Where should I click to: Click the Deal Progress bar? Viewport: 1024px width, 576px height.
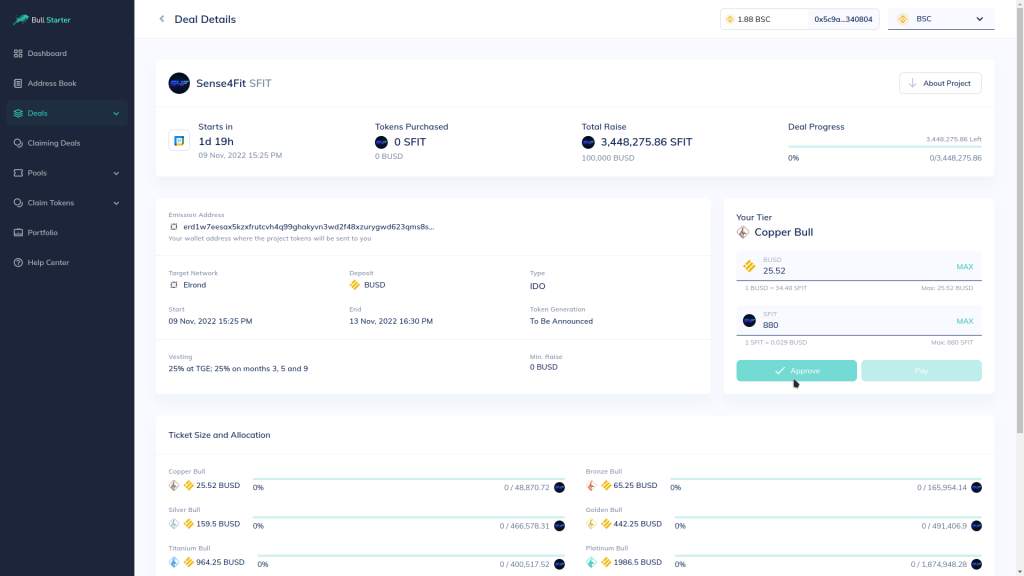[x=884, y=147]
